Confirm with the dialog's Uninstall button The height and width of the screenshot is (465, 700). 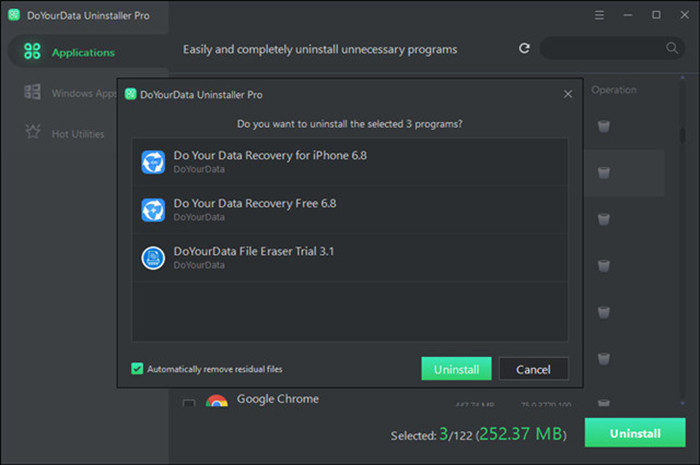tap(456, 369)
